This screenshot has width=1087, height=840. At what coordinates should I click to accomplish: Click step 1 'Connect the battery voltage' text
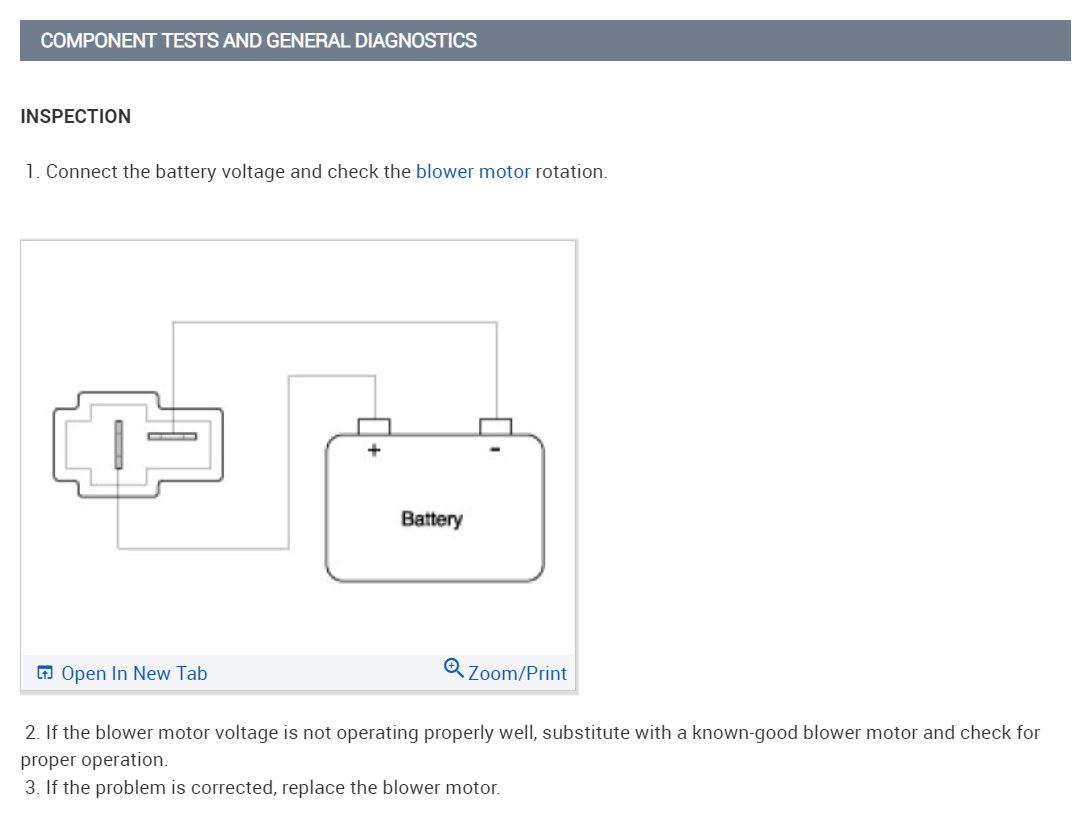[230, 171]
